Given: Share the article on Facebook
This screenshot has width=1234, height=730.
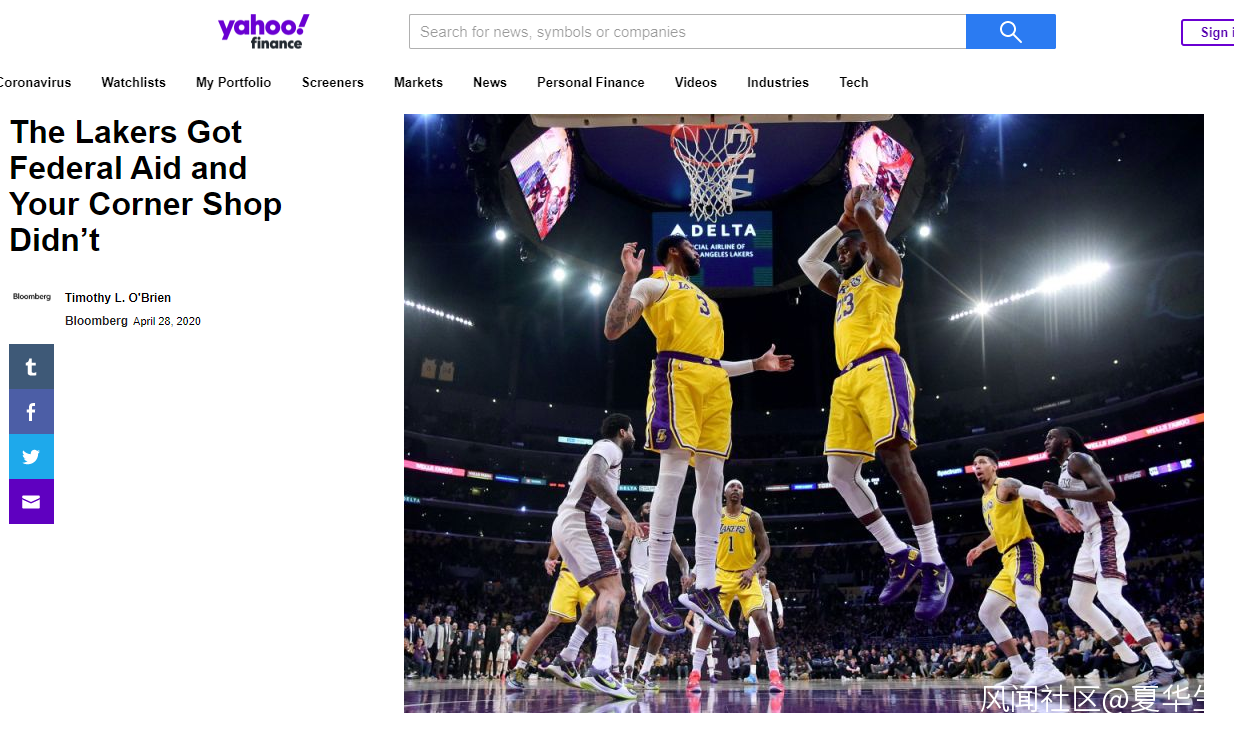Looking at the screenshot, I should (31, 411).
